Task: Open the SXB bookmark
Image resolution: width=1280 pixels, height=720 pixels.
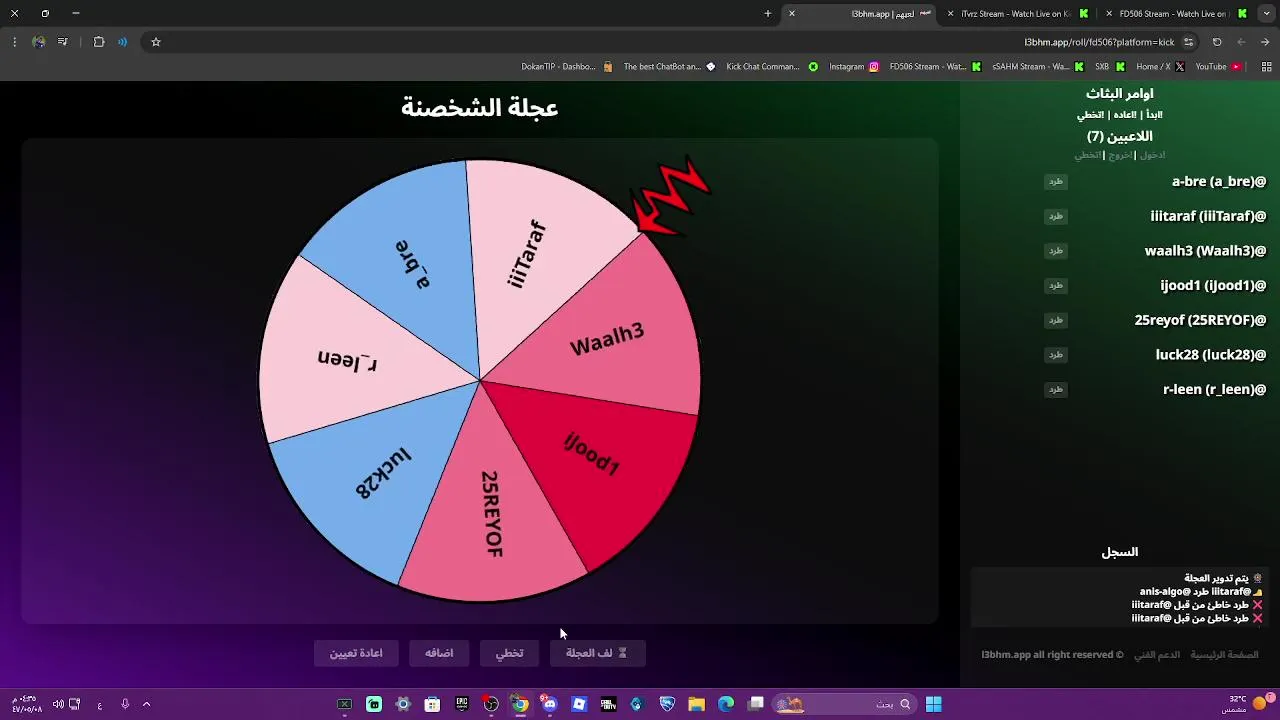Action: tap(1110, 67)
